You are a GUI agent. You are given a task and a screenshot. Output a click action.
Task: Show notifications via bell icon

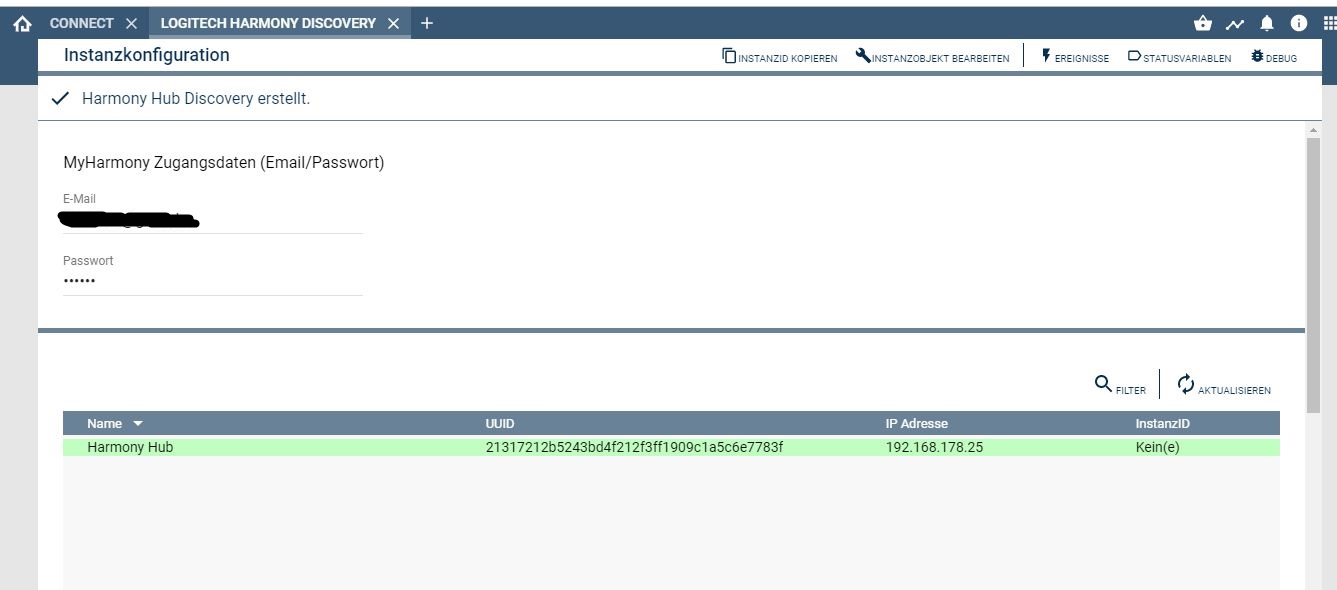(x=1267, y=23)
